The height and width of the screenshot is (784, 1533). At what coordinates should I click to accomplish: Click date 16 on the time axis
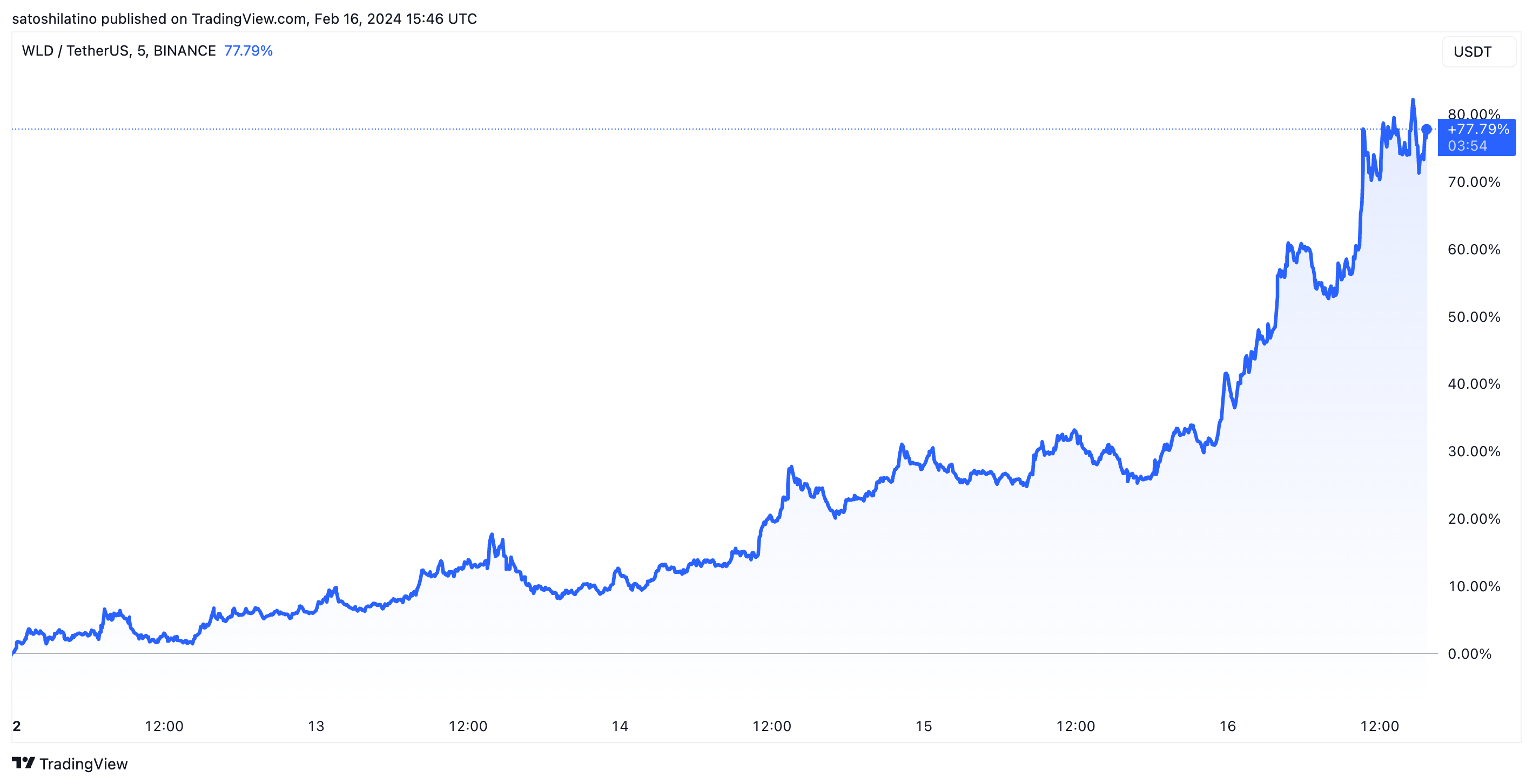click(1227, 726)
